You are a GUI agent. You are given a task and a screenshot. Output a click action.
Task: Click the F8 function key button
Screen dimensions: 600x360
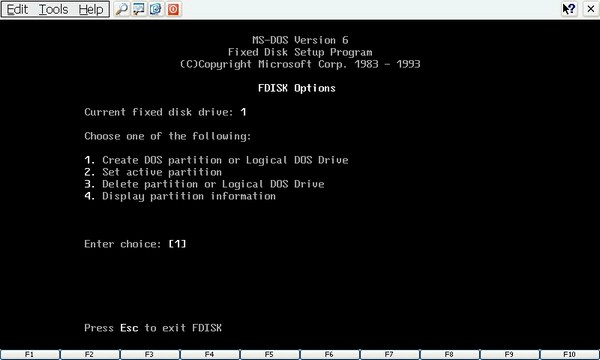click(x=450, y=355)
